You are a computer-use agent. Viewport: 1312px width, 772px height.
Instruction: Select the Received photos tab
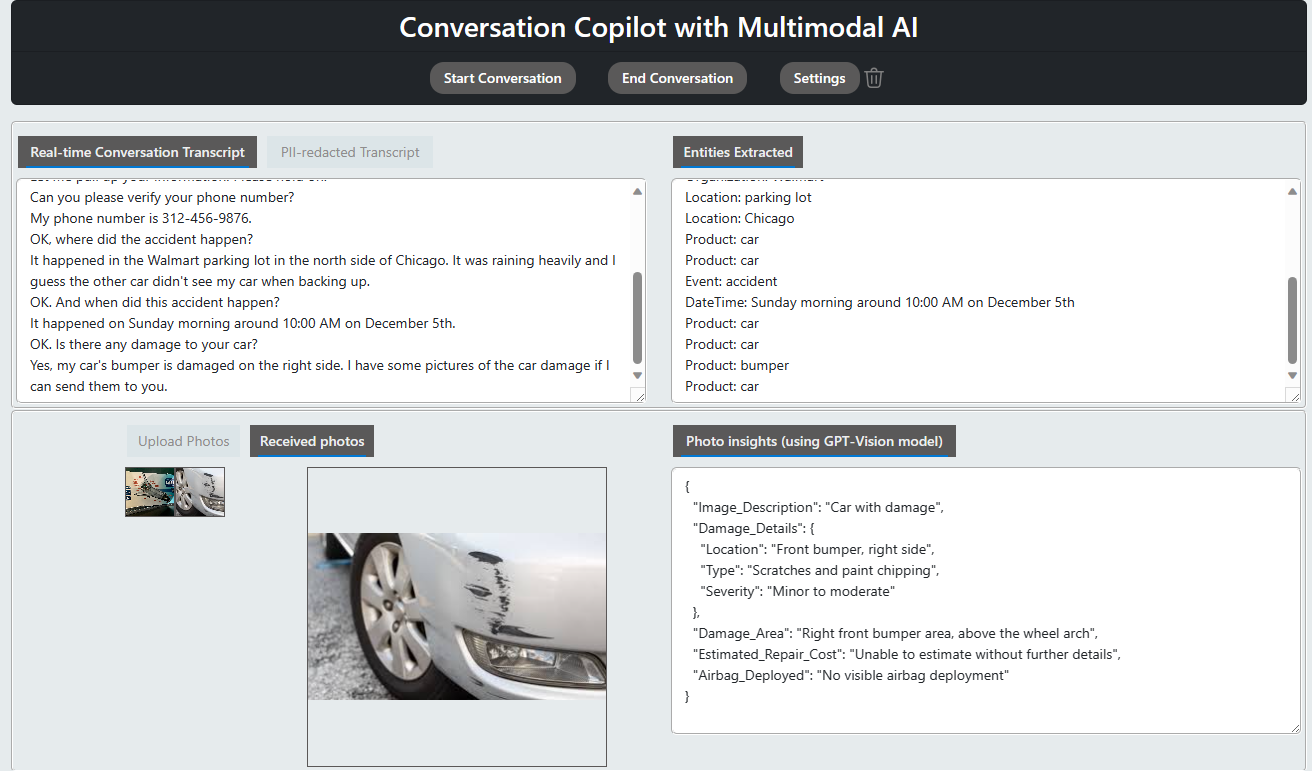tap(312, 441)
